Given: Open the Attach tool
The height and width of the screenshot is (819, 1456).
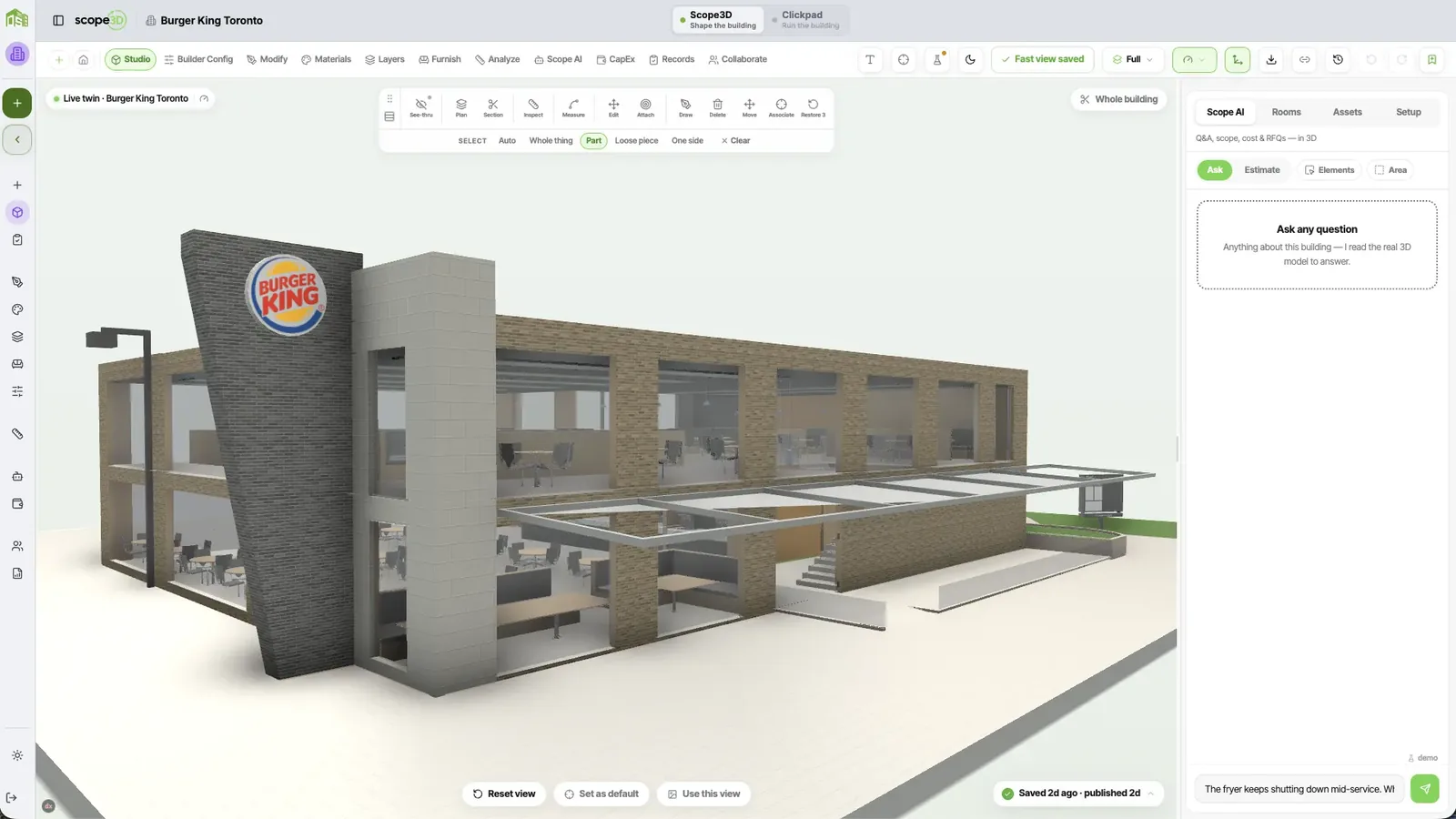Looking at the screenshot, I should 645,107.
